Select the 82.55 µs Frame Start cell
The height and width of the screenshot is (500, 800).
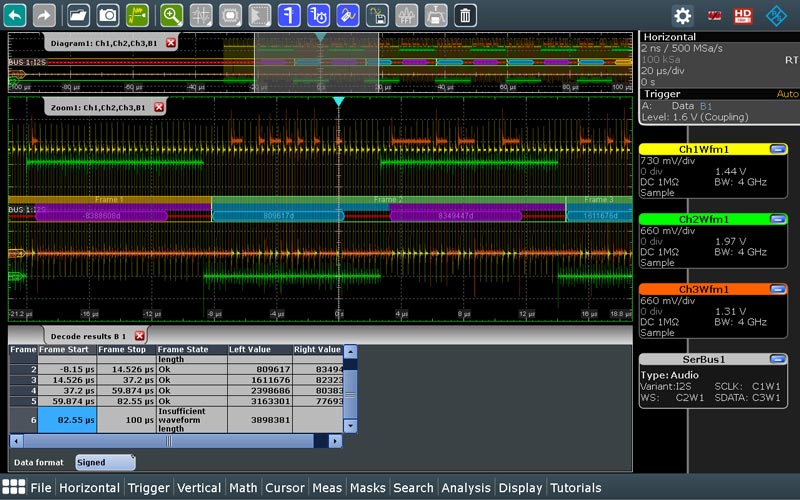67,420
